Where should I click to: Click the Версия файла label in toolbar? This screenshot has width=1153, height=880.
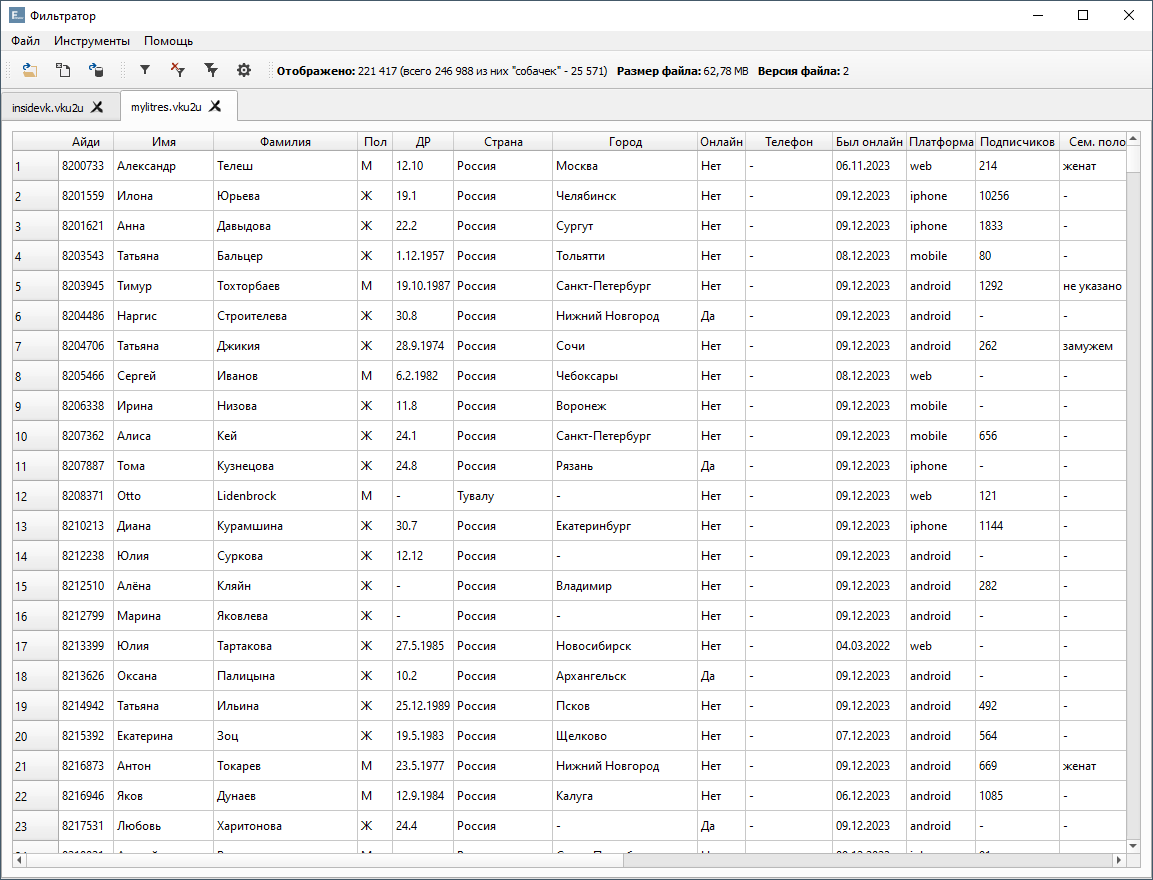799,71
